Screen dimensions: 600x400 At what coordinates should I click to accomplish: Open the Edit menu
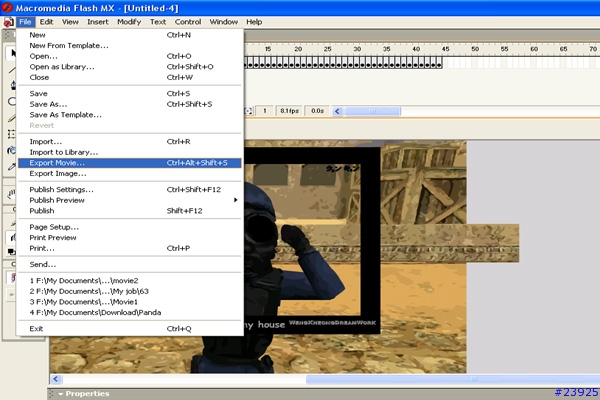pyautogui.click(x=46, y=22)
